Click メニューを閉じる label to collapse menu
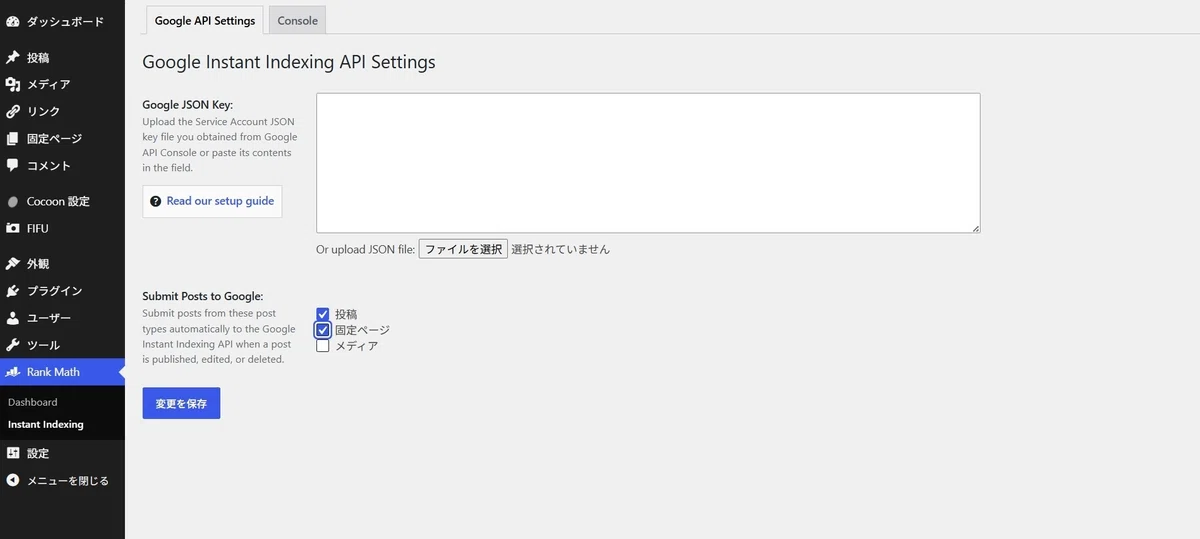1200x539 pixels. 68,480
